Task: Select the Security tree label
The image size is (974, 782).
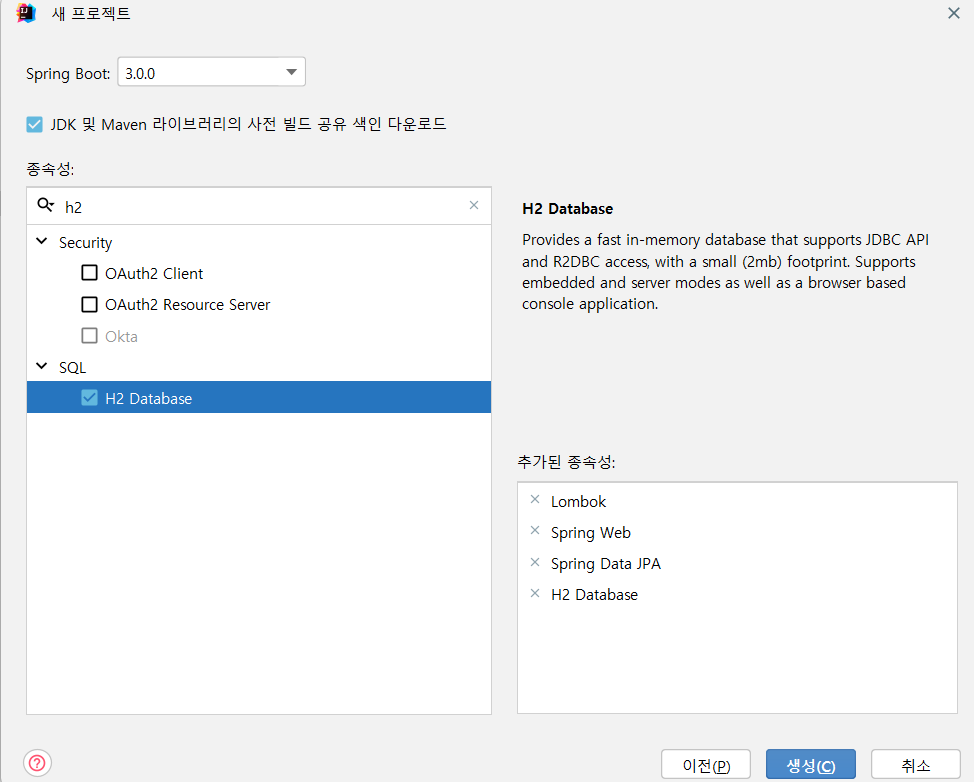Action: click(86, 243)
